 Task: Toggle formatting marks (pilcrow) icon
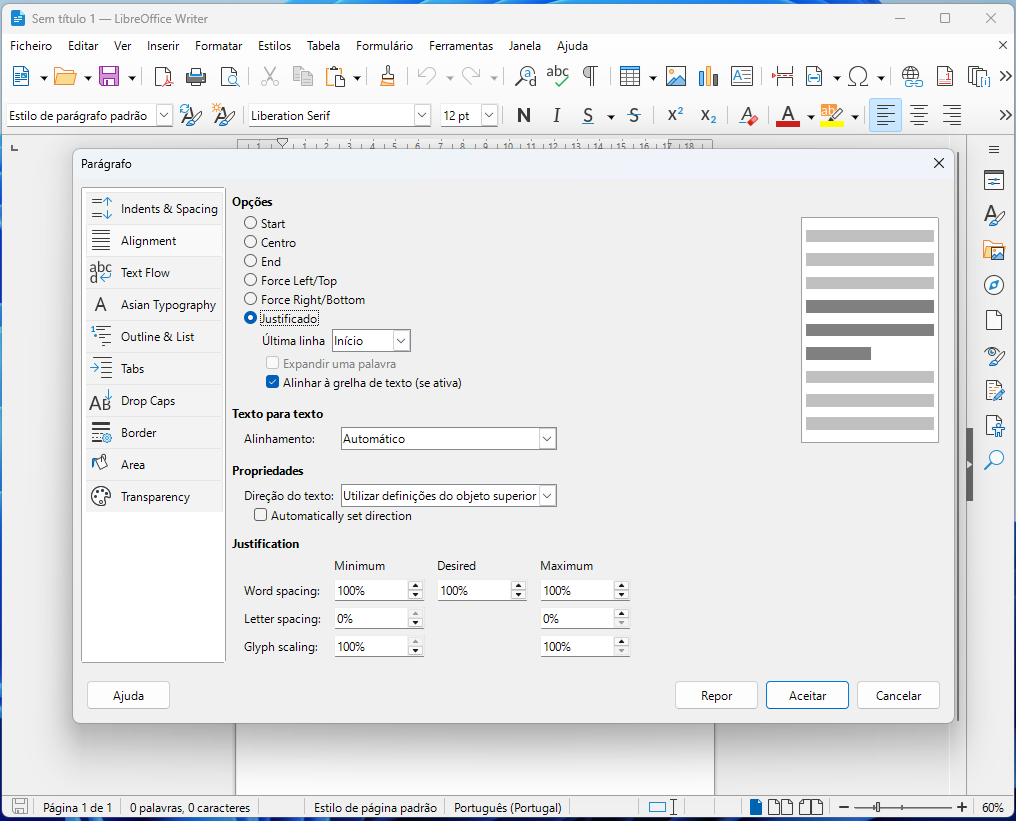[590, 77]
